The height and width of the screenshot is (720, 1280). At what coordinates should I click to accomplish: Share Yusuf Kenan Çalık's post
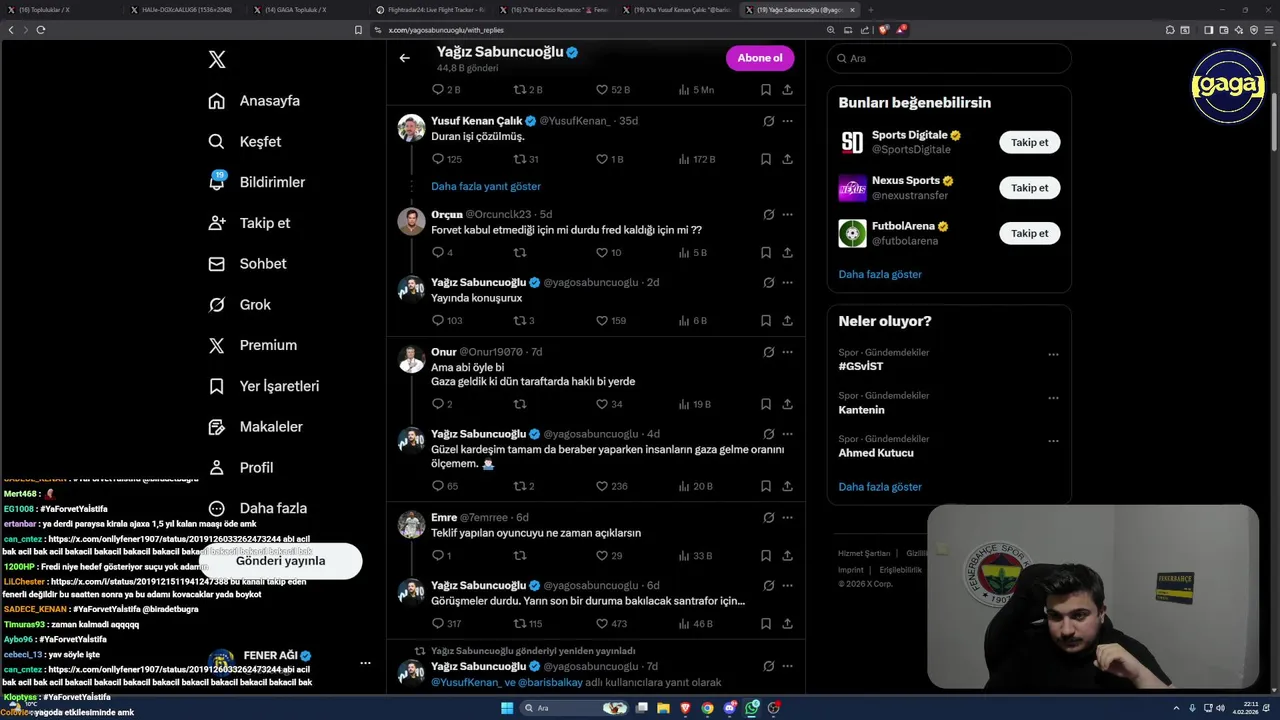pyautogui.click(x=788, y=159)
